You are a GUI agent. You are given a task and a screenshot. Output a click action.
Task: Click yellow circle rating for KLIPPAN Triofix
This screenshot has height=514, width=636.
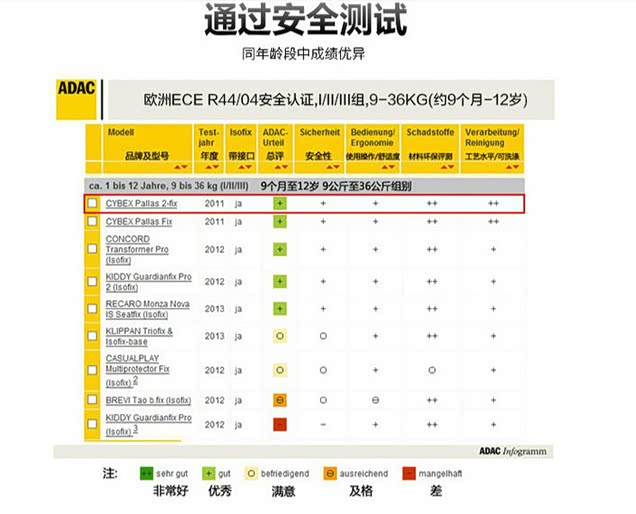280,336
